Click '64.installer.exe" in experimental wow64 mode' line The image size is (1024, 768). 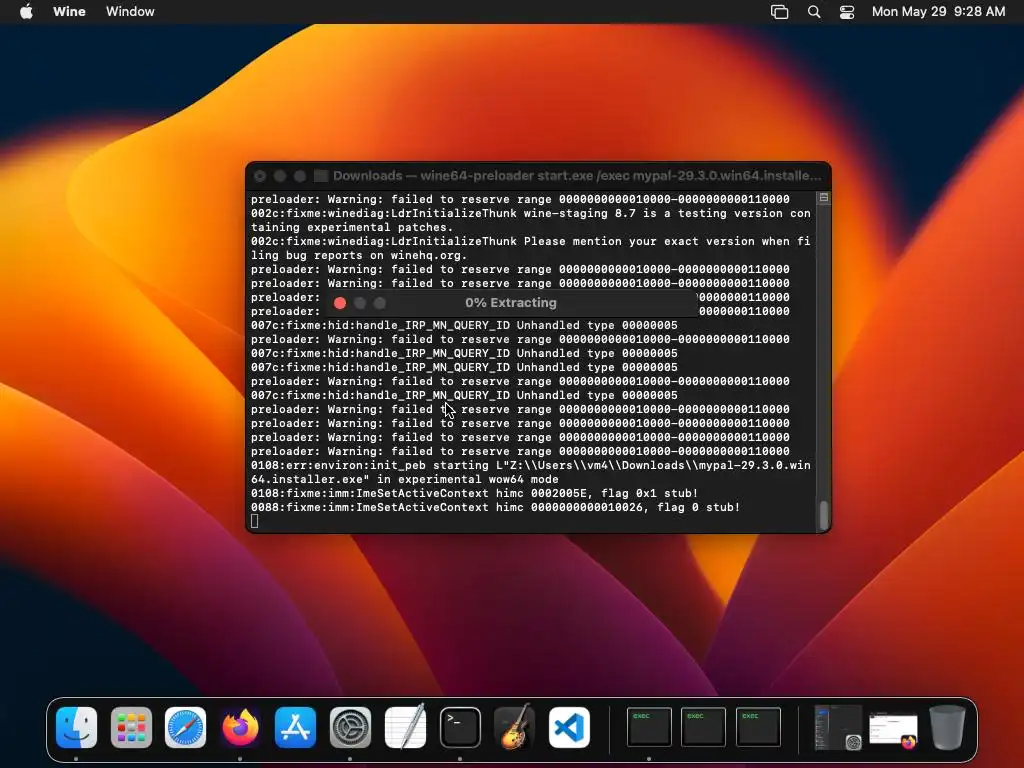click(404, 479)
